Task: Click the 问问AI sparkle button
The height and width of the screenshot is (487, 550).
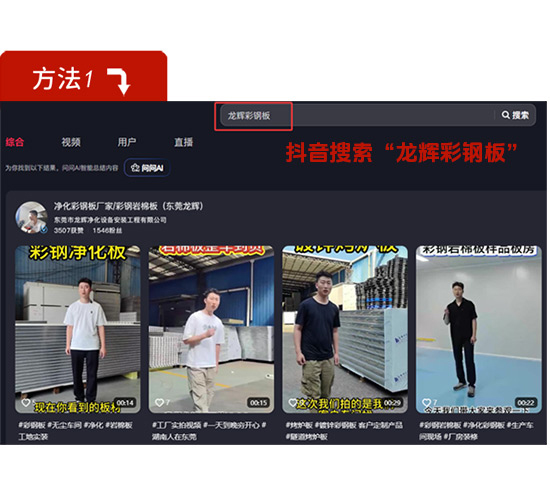Action: click(x=147, y=168)
